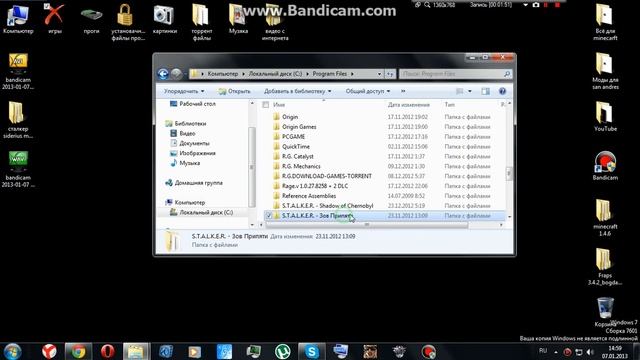Open the Добавить в библиотеку dropdown
Screen dimensions: 640x360
click(x=298, y=91)
